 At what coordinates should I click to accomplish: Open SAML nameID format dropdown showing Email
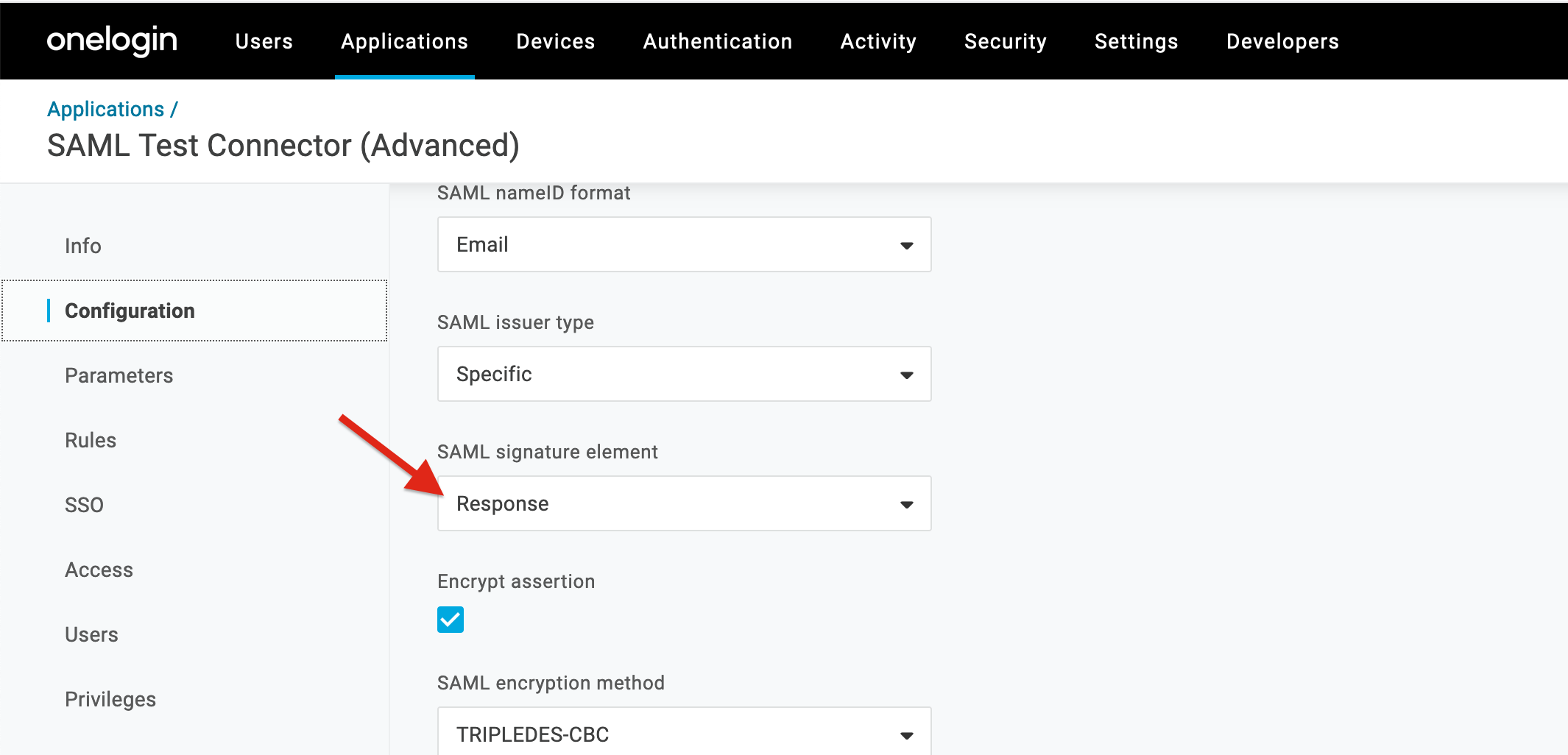point(685,244)
